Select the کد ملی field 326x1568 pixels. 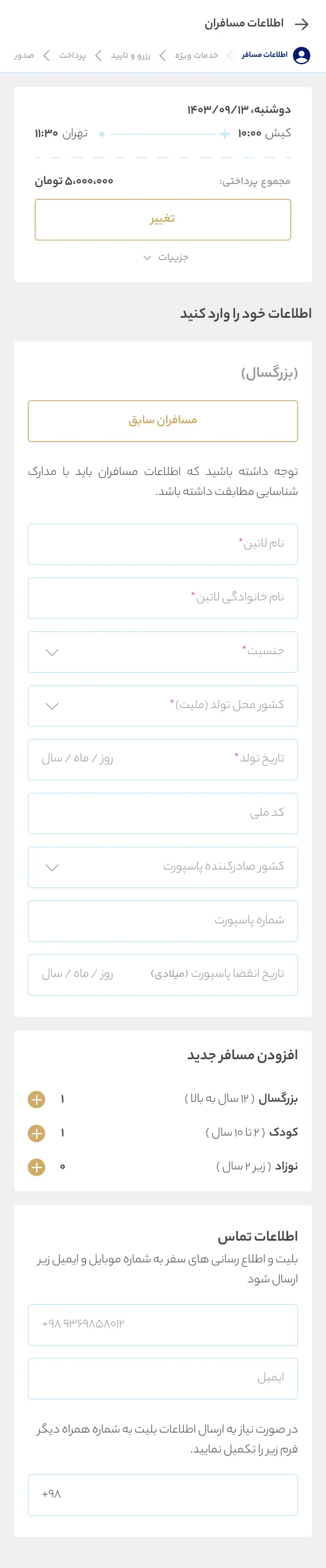point(163,813)
